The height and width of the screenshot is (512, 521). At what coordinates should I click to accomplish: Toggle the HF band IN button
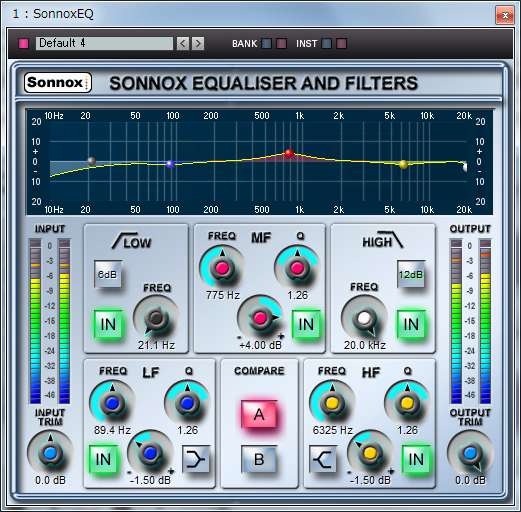click(x=416, y=459)
